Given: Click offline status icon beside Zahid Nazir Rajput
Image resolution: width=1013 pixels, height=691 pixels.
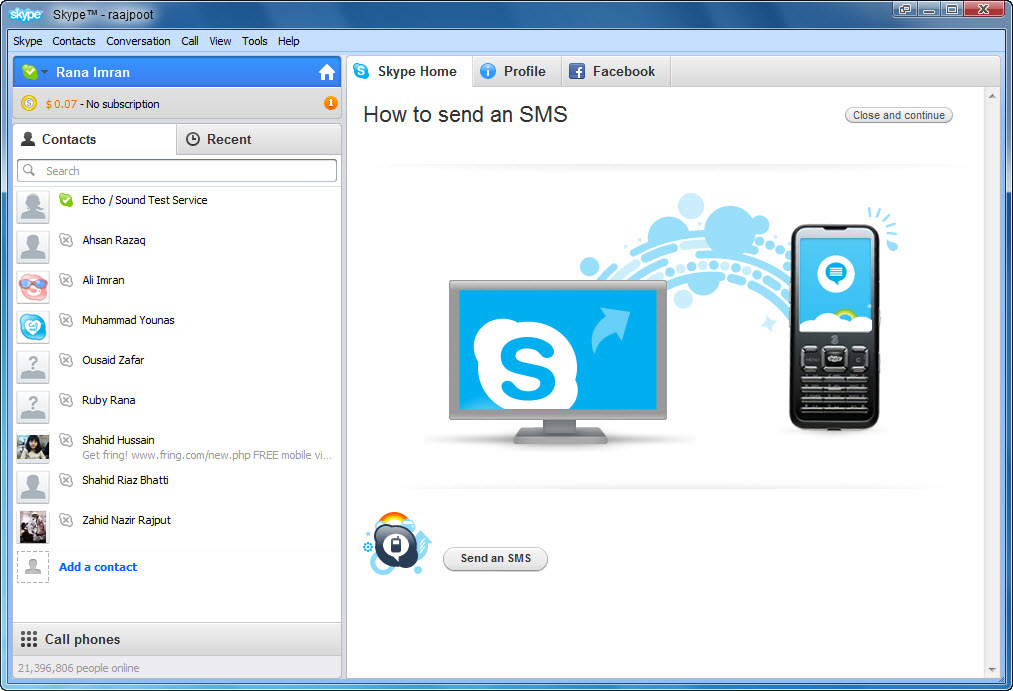Looking at the screenshot, I should click(x=66, y=521).
